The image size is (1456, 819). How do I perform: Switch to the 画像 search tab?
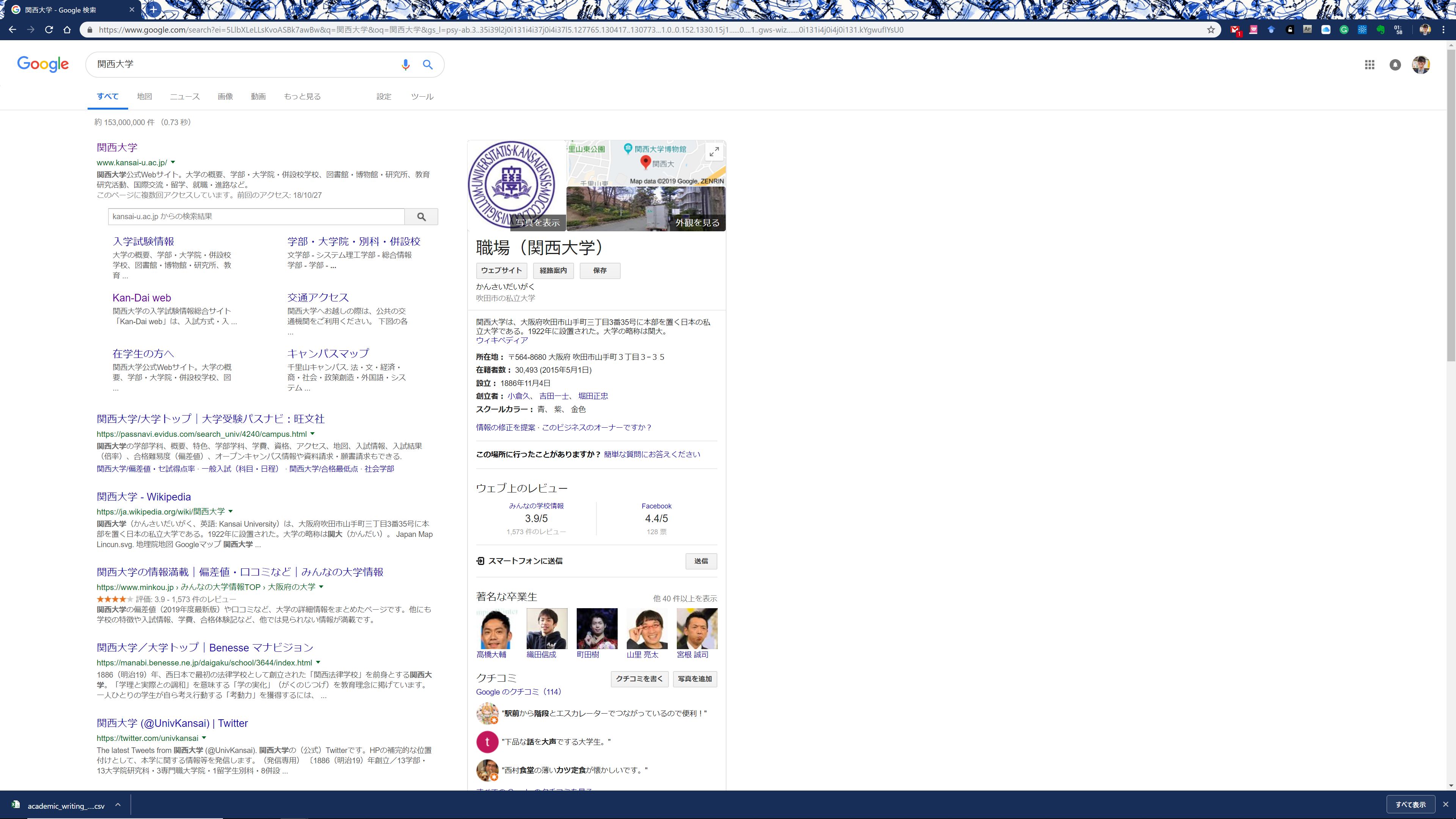[x=225, y=97]
